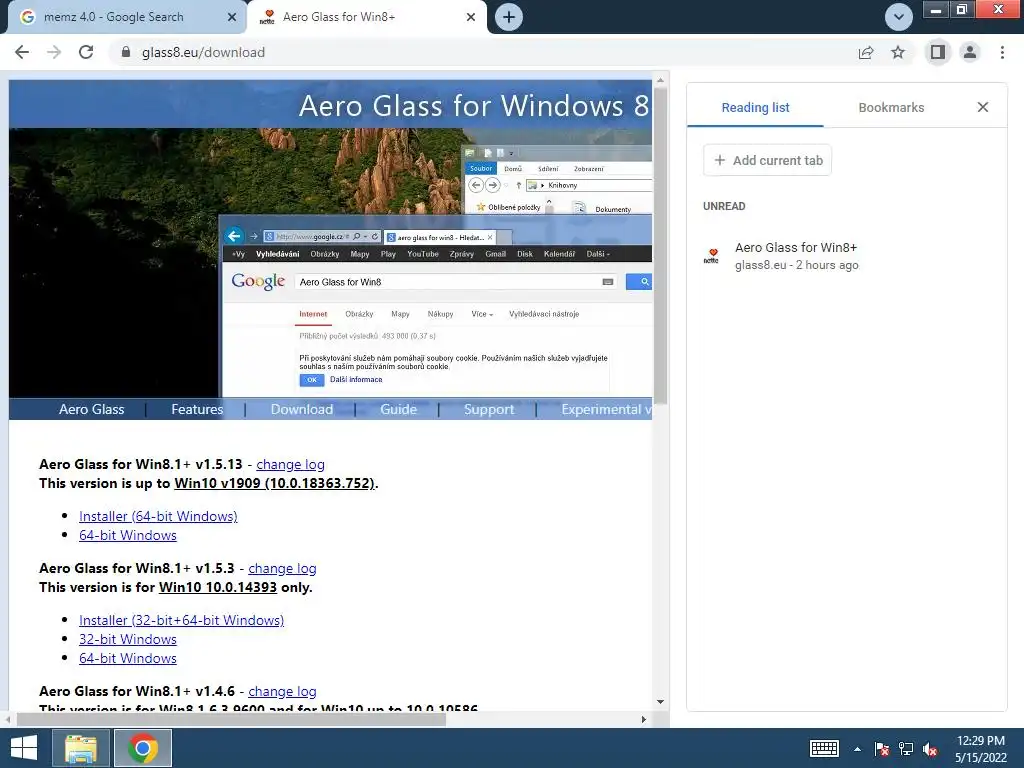Open touch keyboard from taskbar
The image size is (1024, 768).
pyautogui.click(x=824, y=748)
